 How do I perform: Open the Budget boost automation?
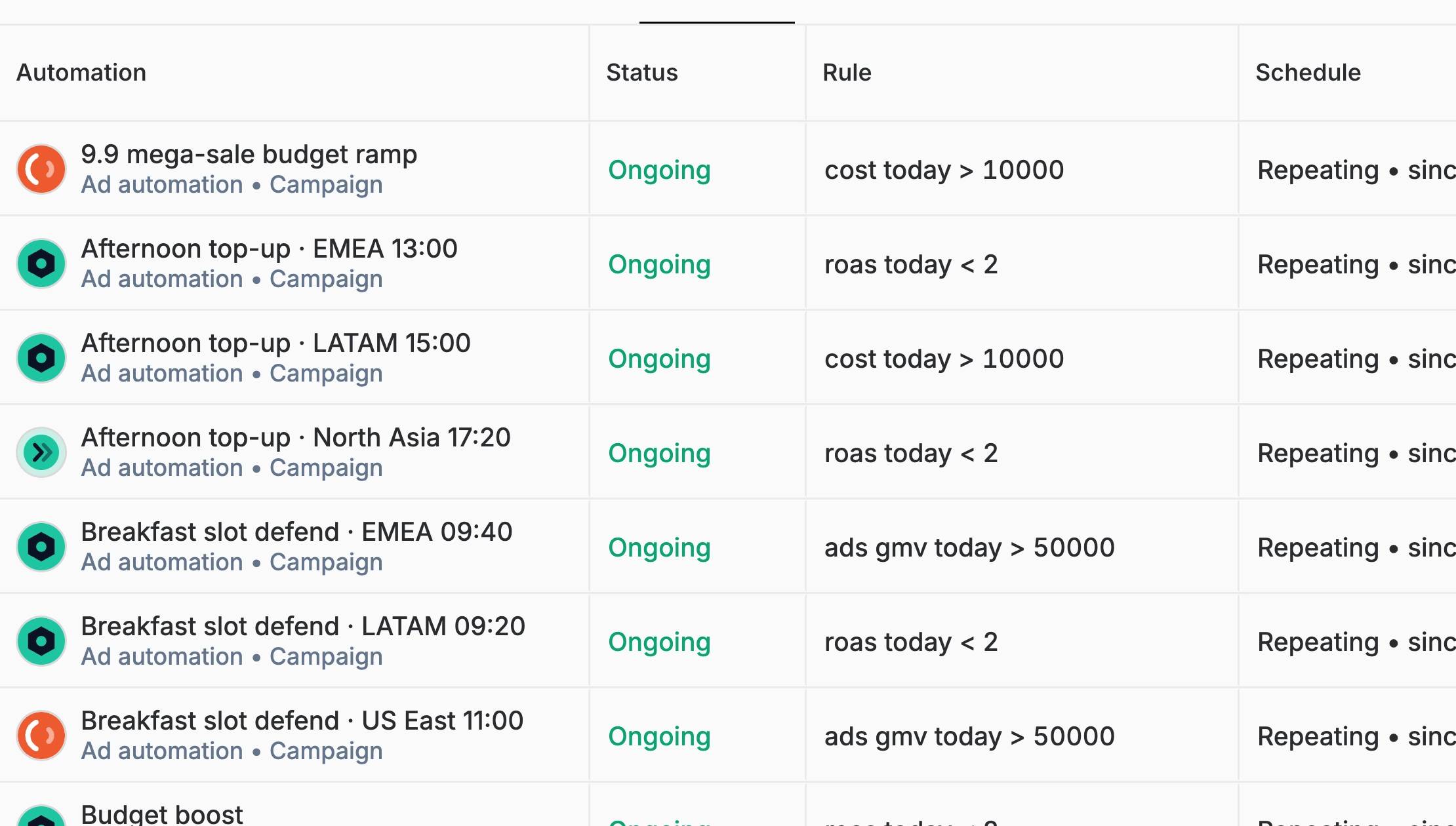coord(162,814)
